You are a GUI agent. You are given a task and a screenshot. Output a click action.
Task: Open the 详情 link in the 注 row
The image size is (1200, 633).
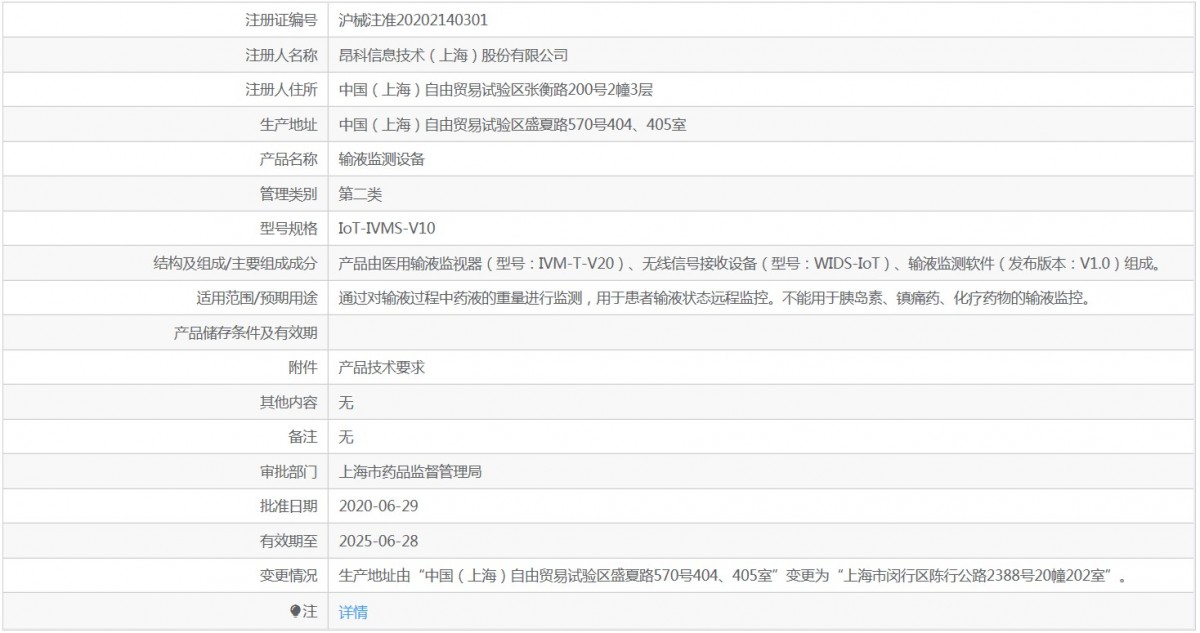pos(353,612)
